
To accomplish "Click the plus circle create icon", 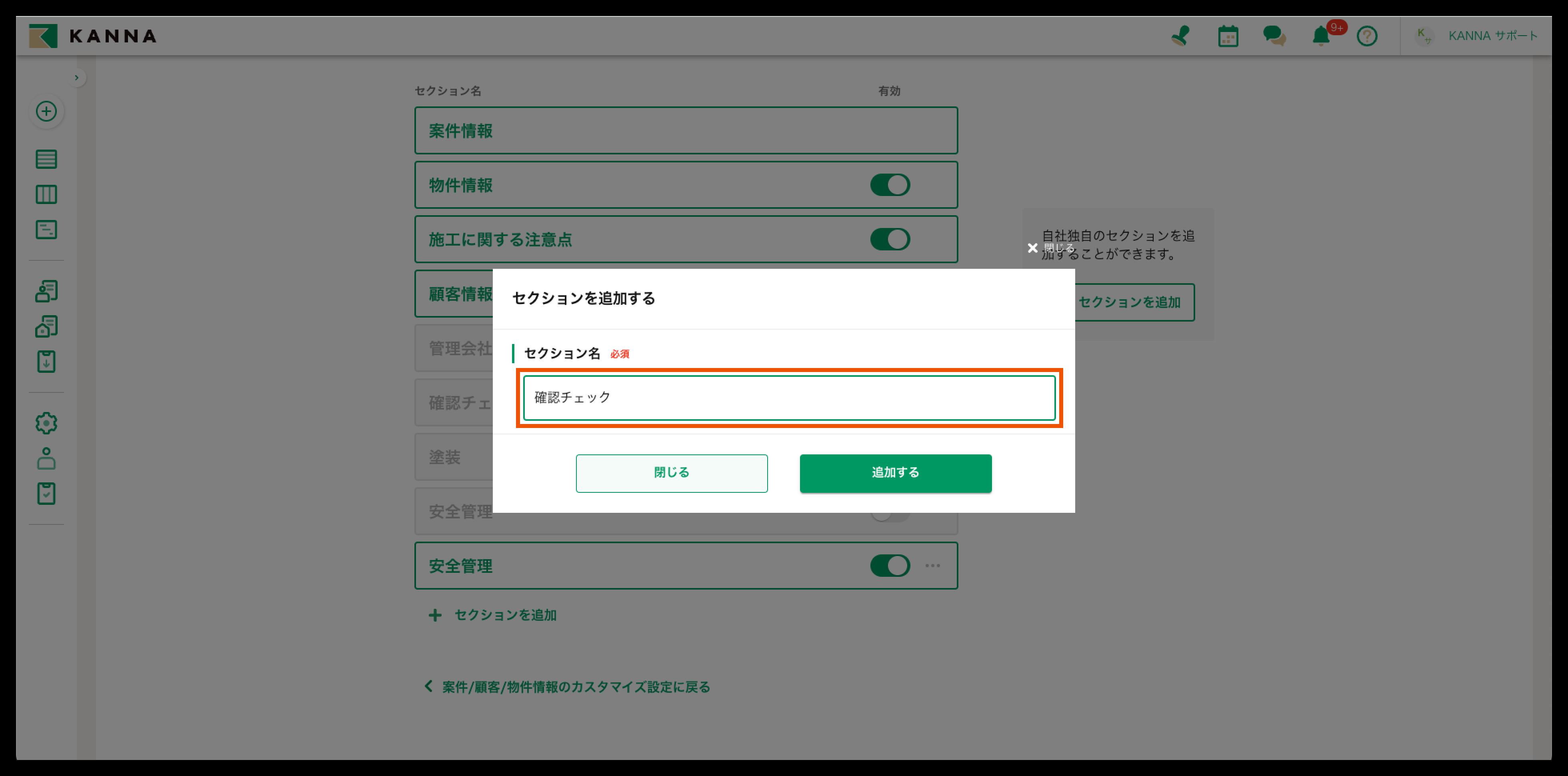I will click(46, 111).
